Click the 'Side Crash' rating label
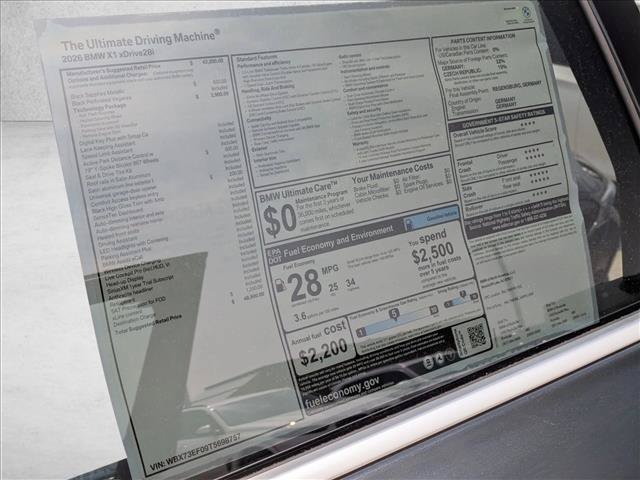Image resolution: width=640 pixels, height=480 pixels. click(x=469, y=191)
